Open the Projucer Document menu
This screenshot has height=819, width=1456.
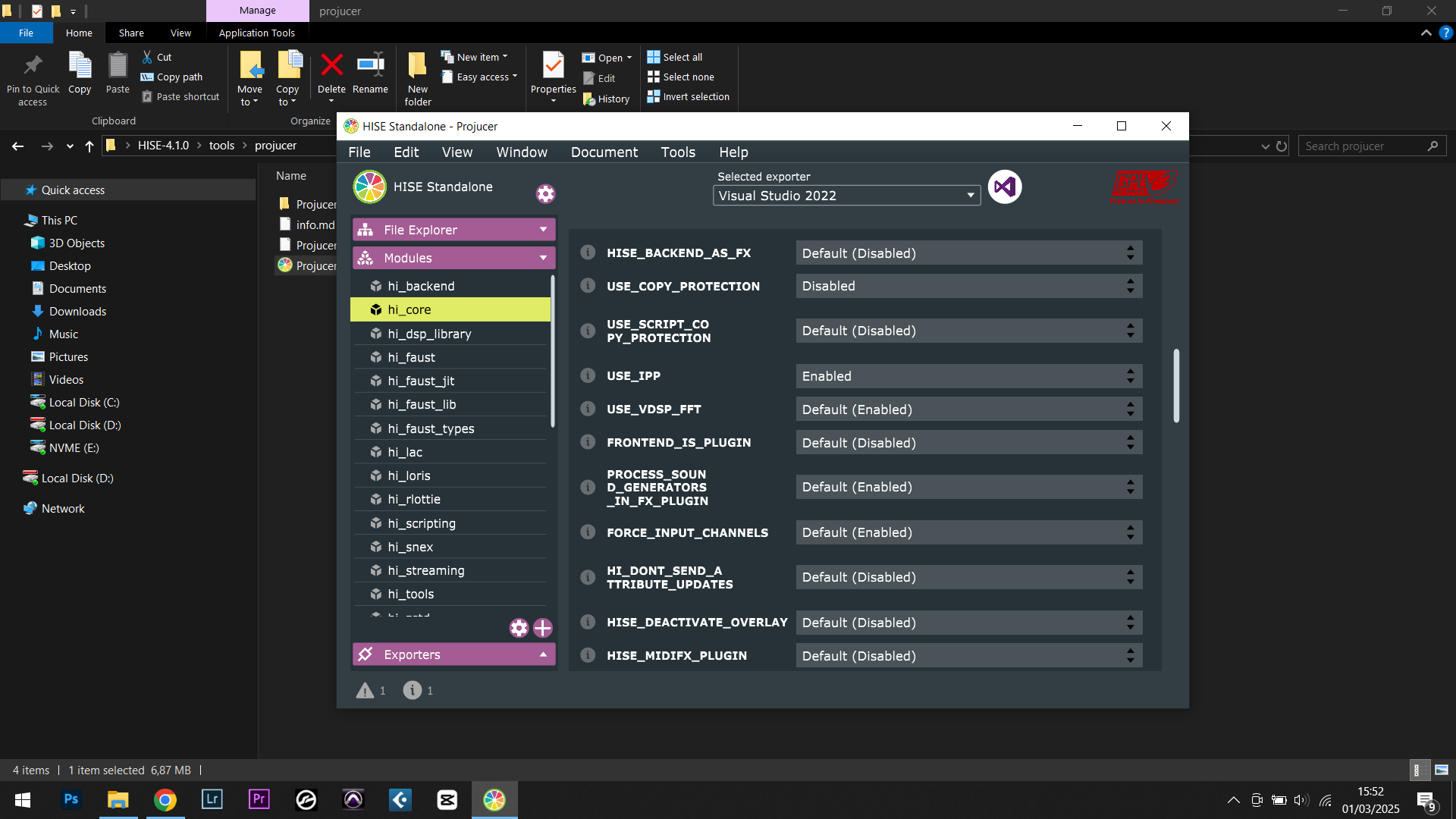tap(604, 152)
